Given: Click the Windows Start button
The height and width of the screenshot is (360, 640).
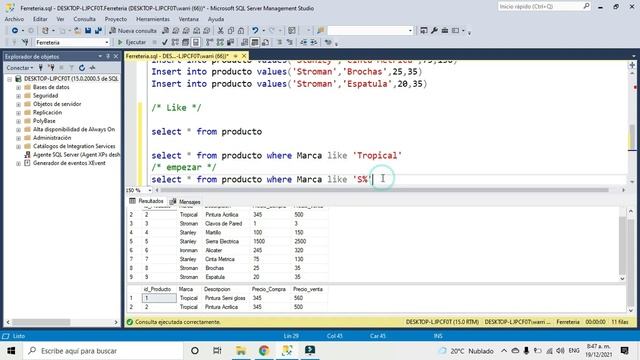Looking at the screenshot, I should (11, 351).
